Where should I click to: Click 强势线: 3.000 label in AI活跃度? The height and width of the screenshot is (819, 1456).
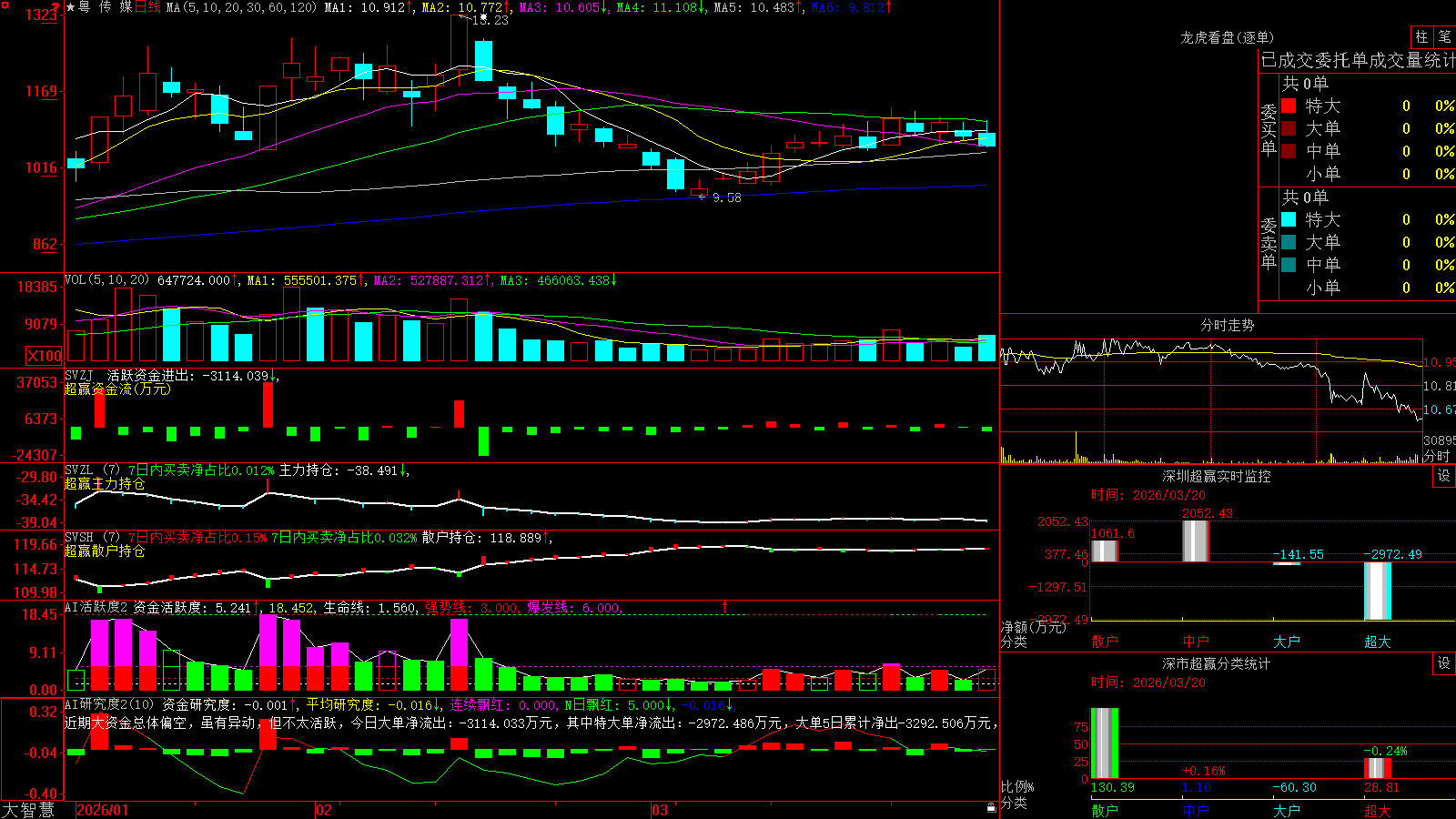coord(472,608)
